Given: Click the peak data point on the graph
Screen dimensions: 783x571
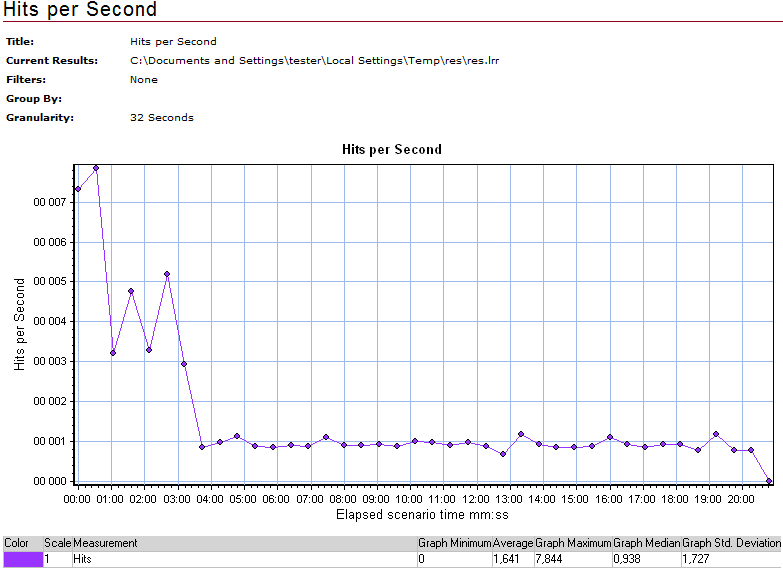Looking at the screenshot, I should [x=96, y=168].
